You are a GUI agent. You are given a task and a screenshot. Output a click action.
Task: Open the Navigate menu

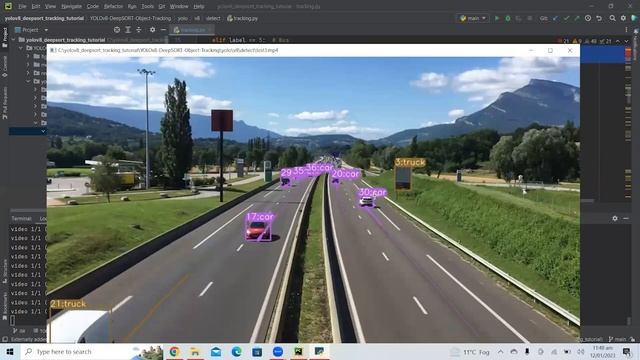[71, 6]
